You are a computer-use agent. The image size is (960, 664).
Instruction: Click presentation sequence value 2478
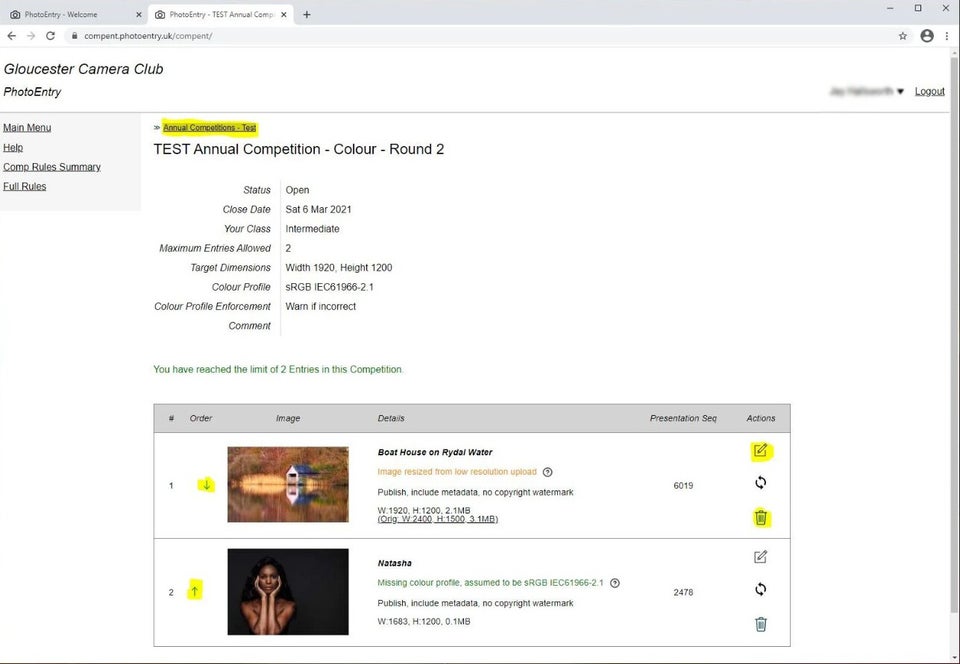(683, 592)
